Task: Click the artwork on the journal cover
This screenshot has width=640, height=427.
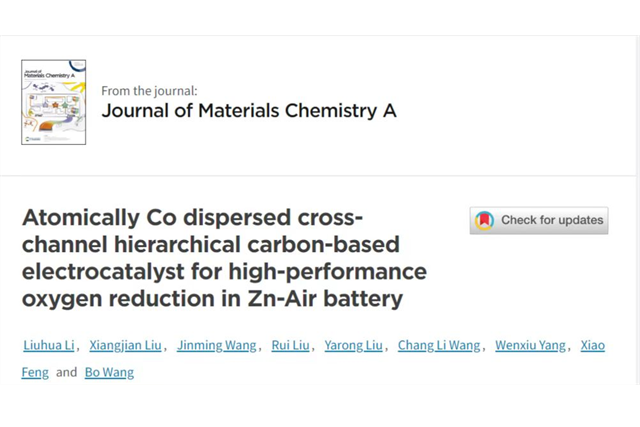Action: coord(53,108)
